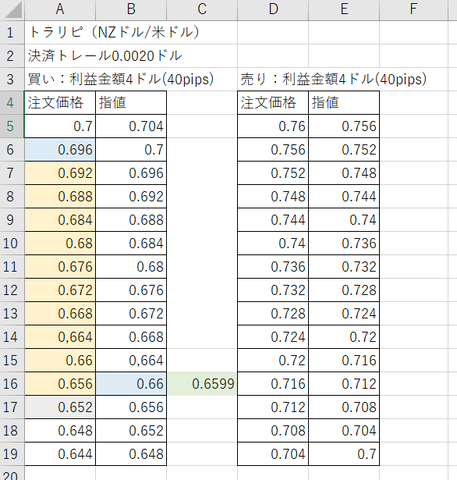
Task: Select the 注文価格 header in column D
Action: pos(273,102)
